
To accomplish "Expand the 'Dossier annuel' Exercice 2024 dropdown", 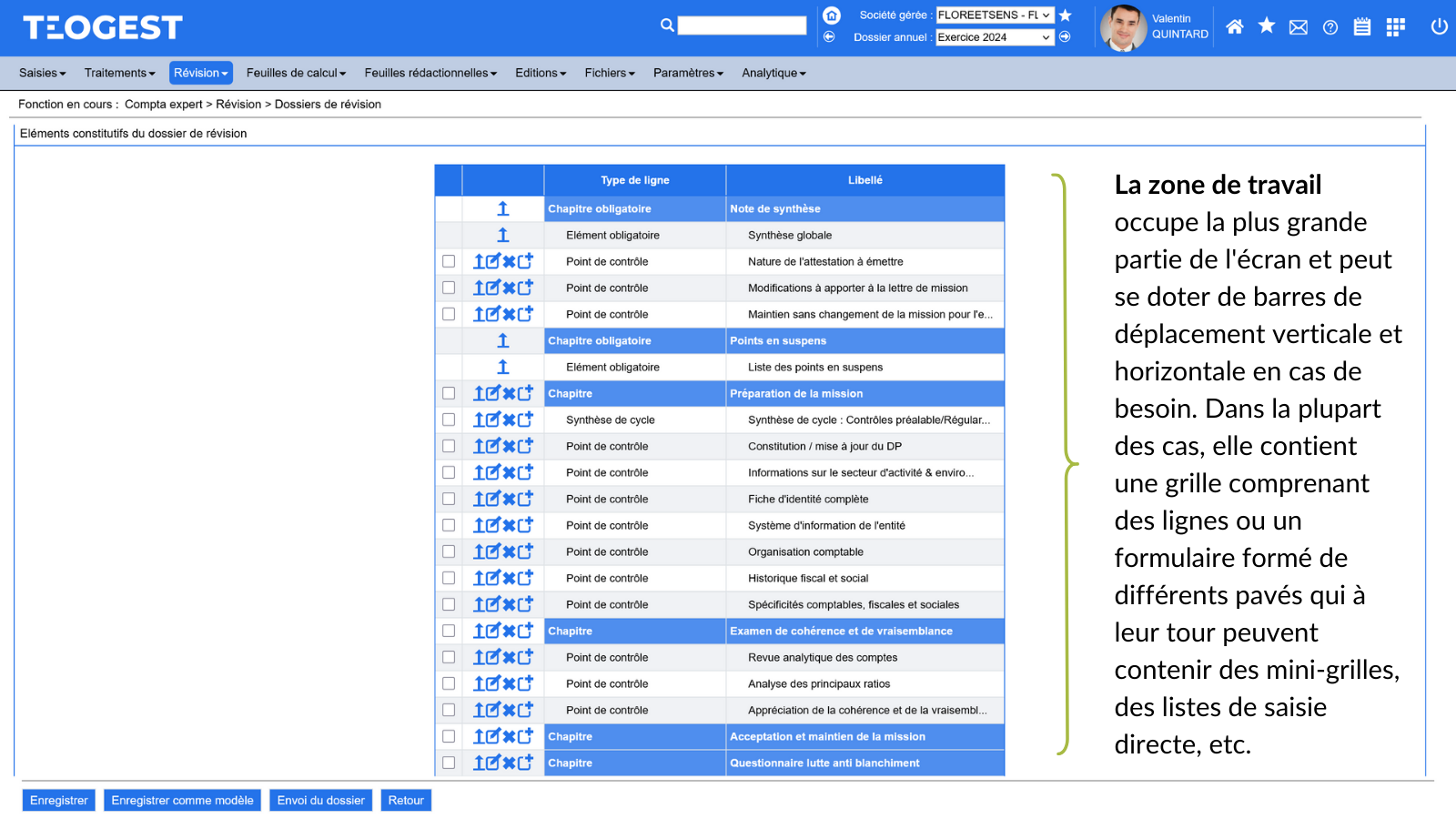I will coord(995,37).
